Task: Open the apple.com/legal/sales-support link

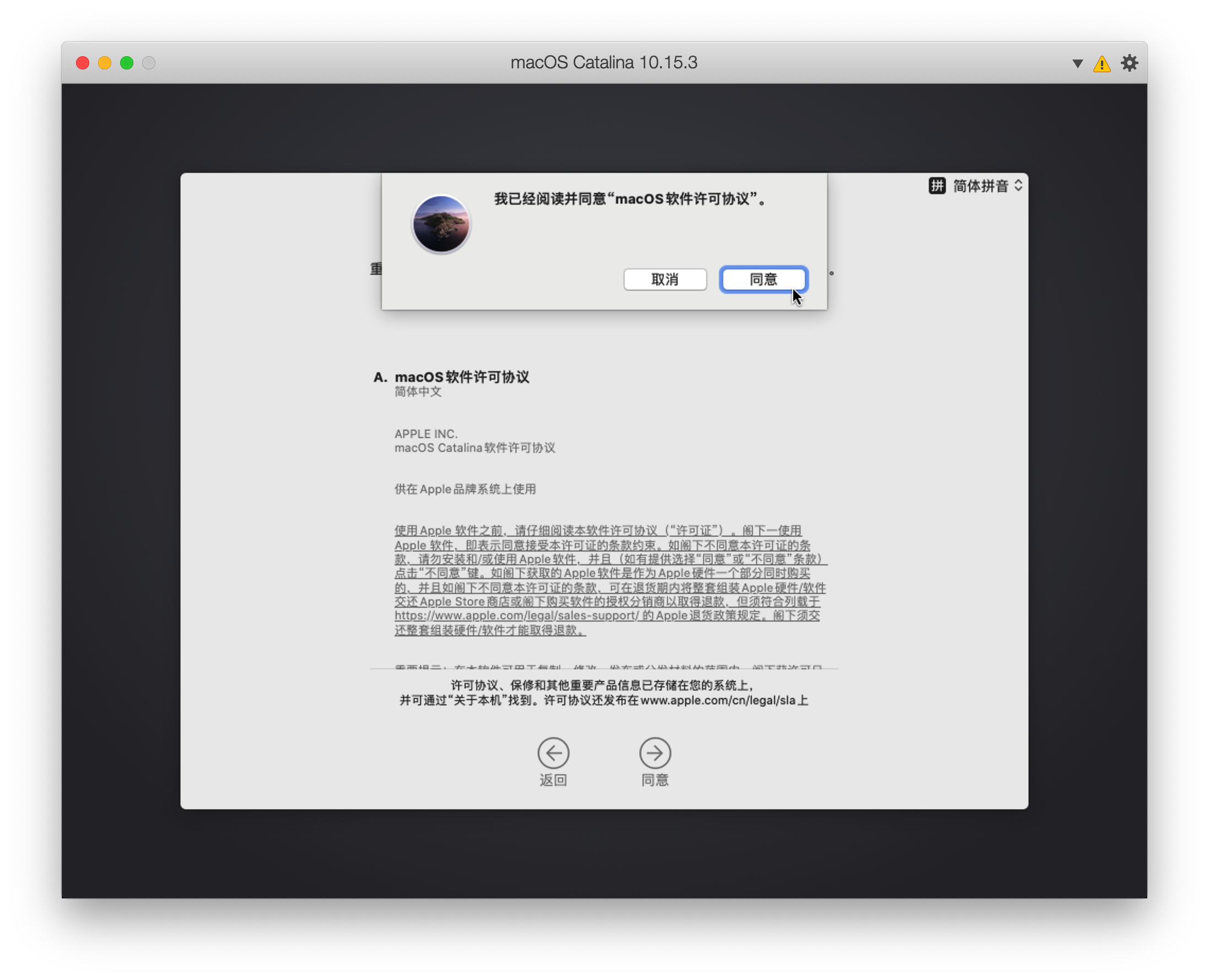Action: coord(516,615)
